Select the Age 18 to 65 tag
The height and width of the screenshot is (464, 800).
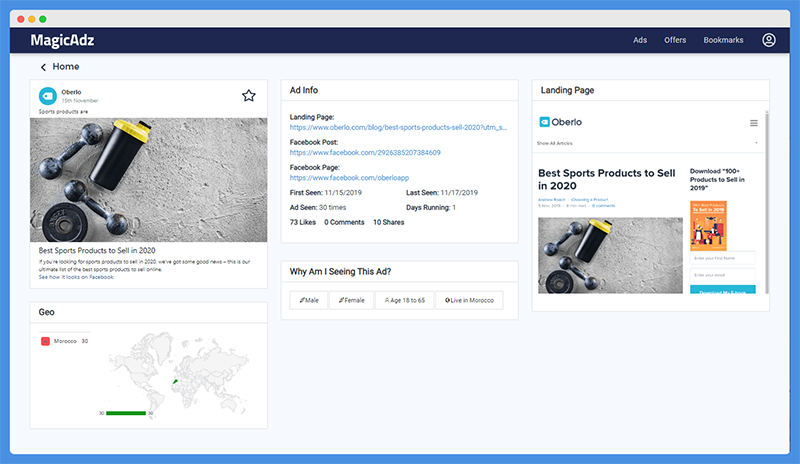(x=405, y=300)
